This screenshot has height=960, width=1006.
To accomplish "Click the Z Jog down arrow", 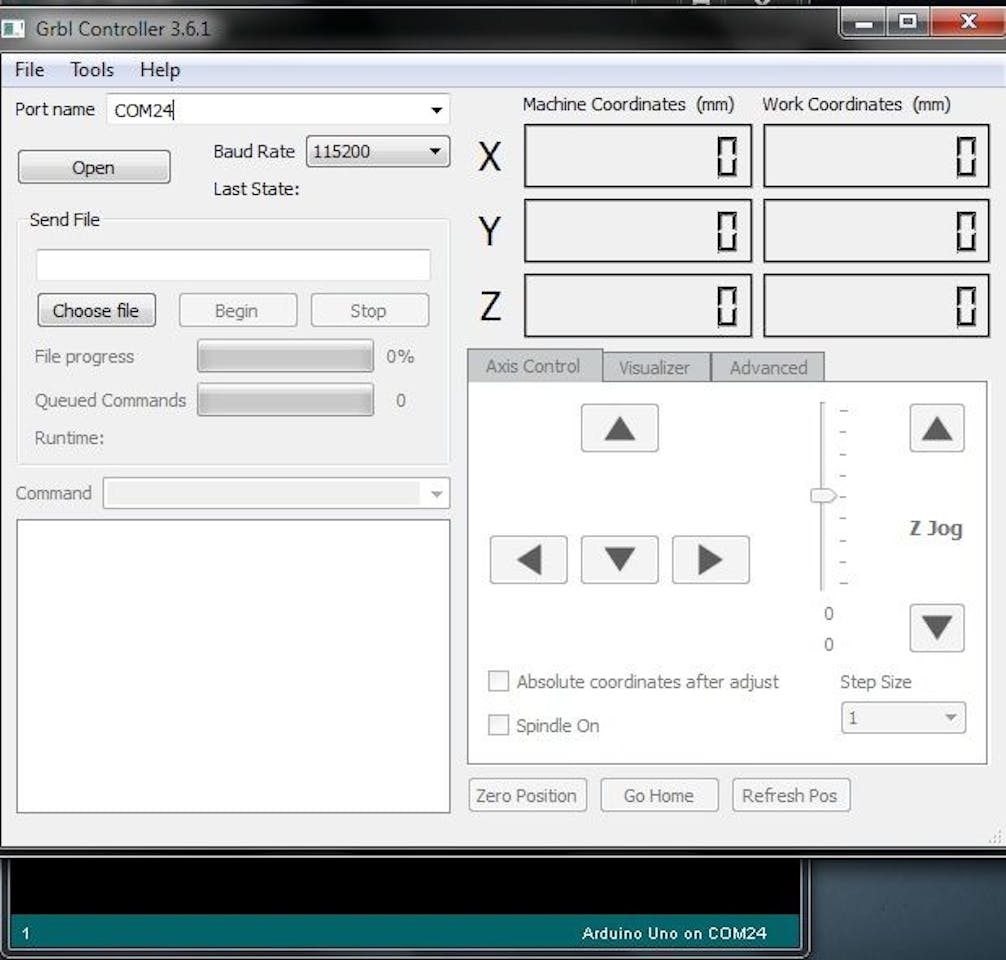I will coord(936,628).
